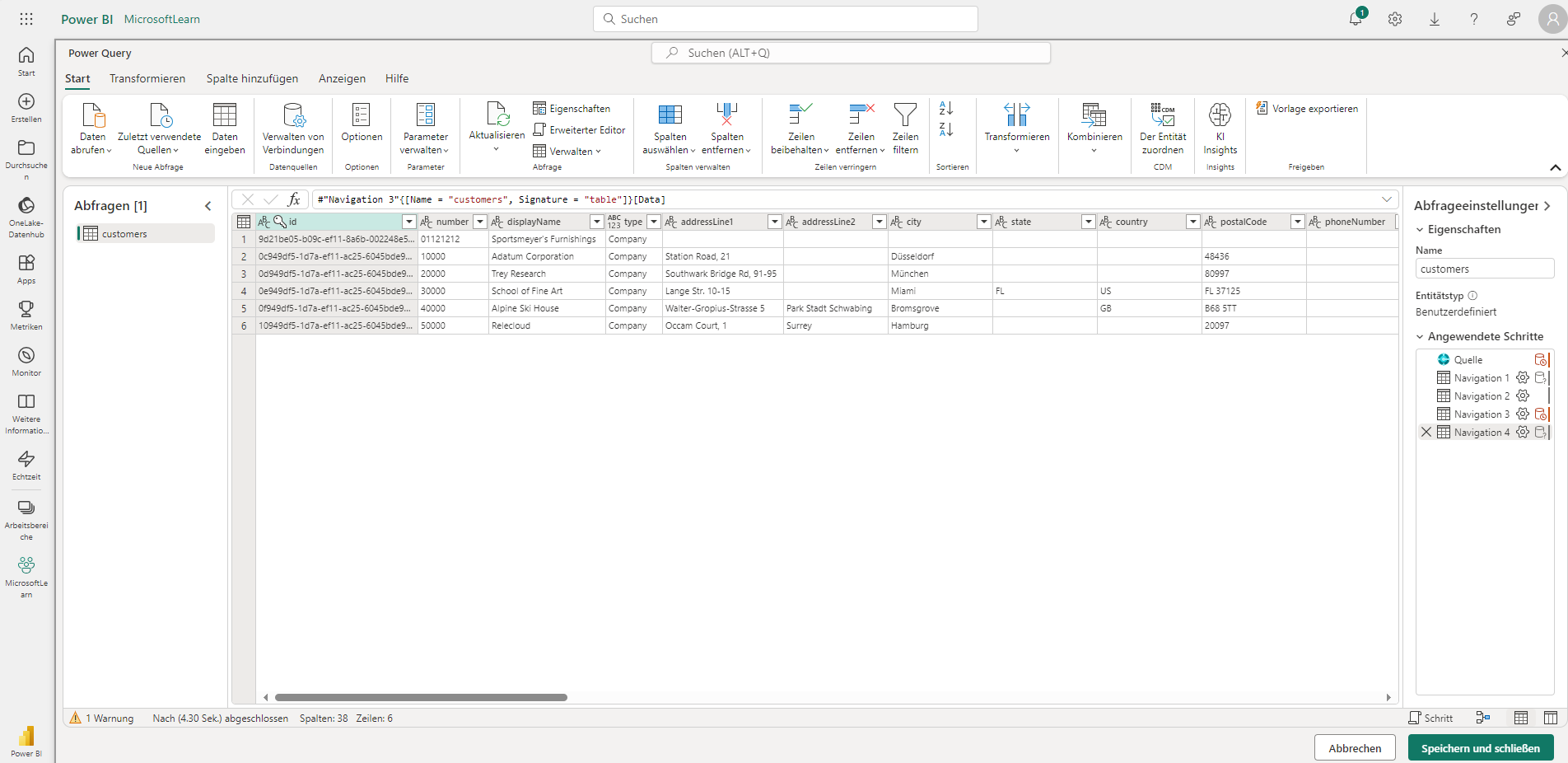Open the Kombinieren dropdown
Viewport: 1568px width, 763px height.
point(1094,127)
